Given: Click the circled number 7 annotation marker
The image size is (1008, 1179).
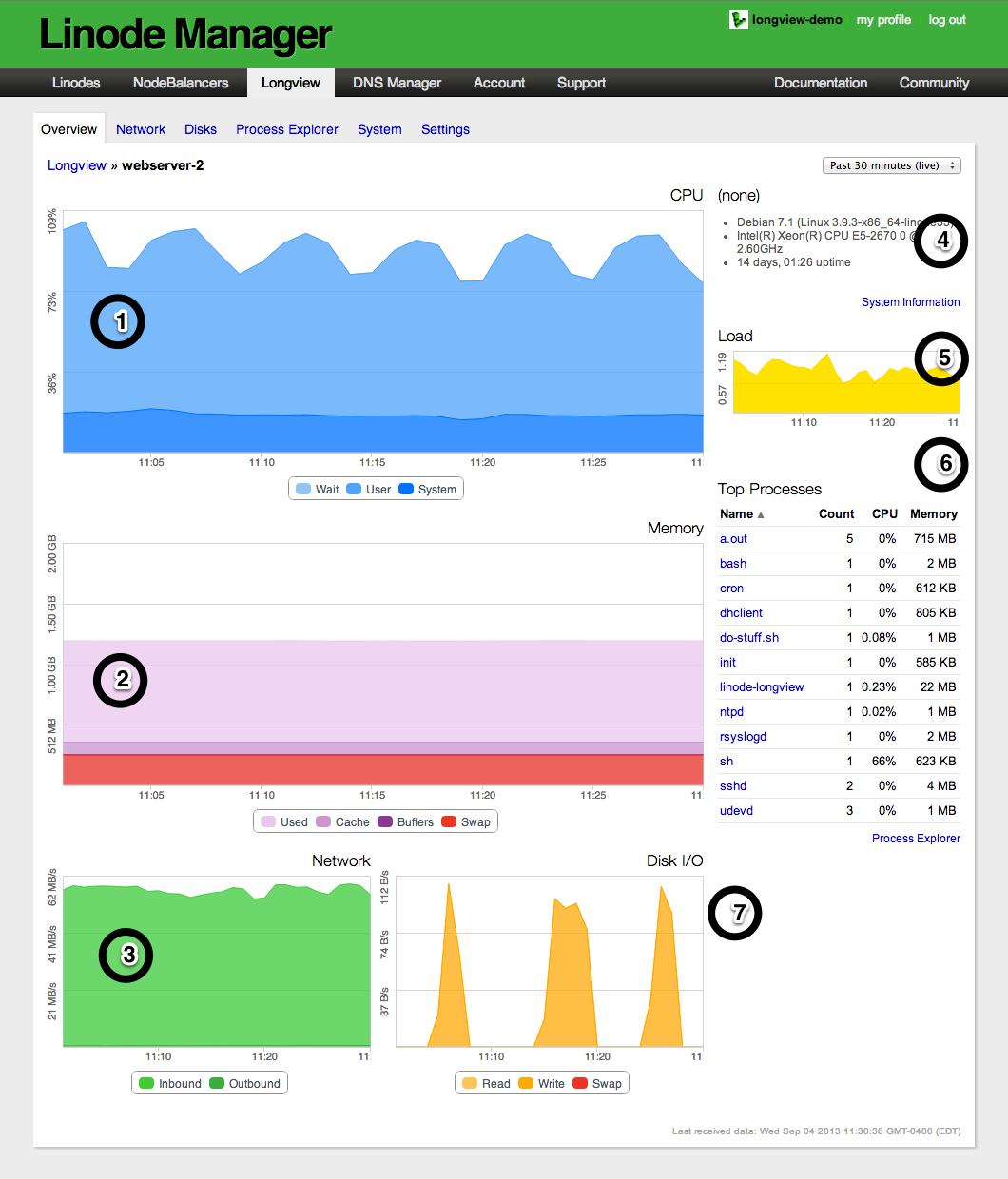Looking at the screenshot, I should pos(735,913).
